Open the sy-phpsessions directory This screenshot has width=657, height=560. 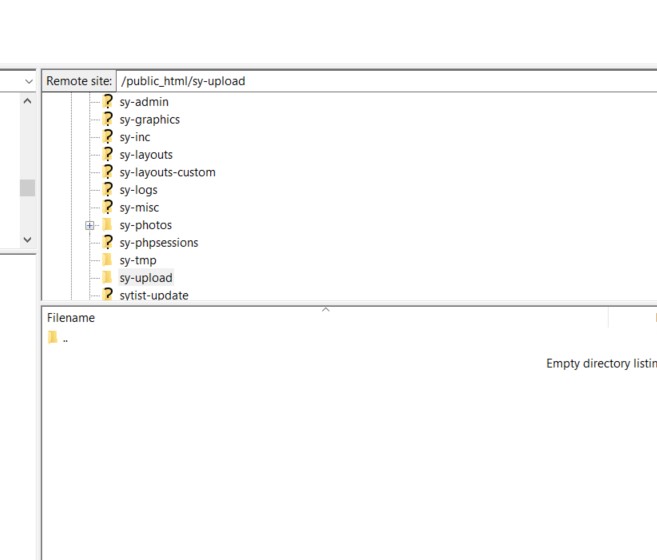[x=159, y=243]
